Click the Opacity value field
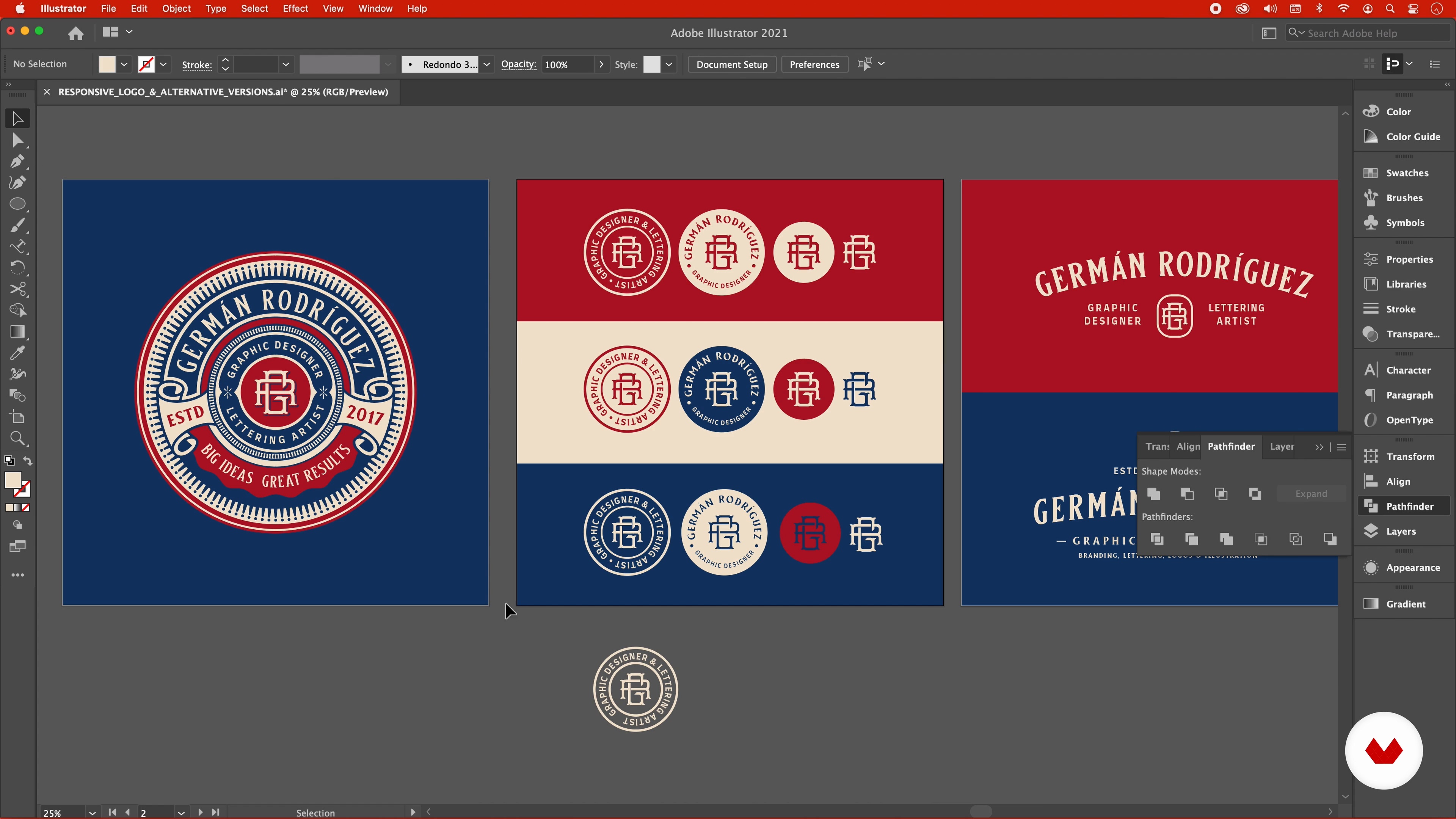The image size is (1456, 819). (x=568, y=64)
